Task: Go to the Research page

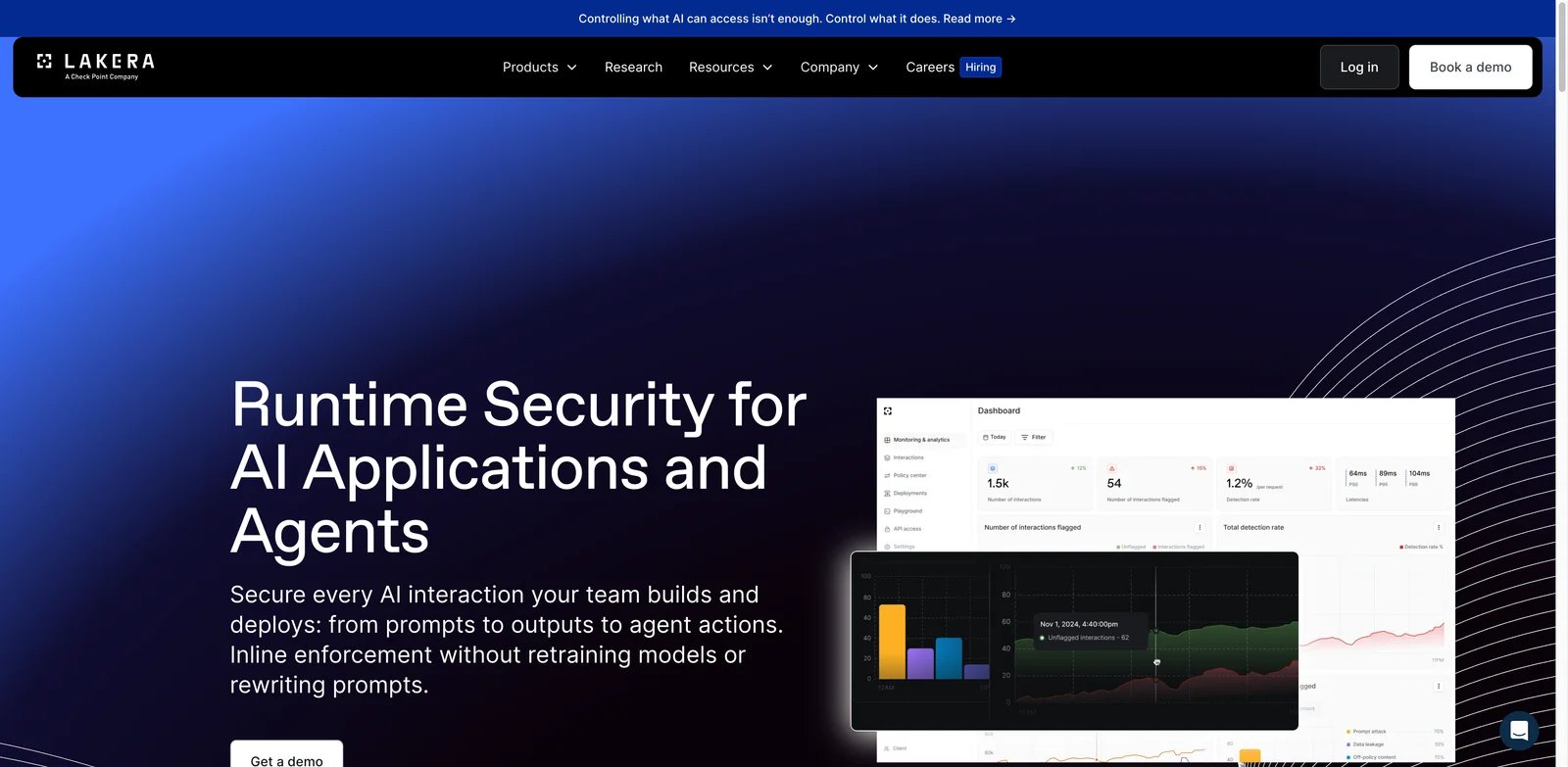Action: click(x=633, y=67)
